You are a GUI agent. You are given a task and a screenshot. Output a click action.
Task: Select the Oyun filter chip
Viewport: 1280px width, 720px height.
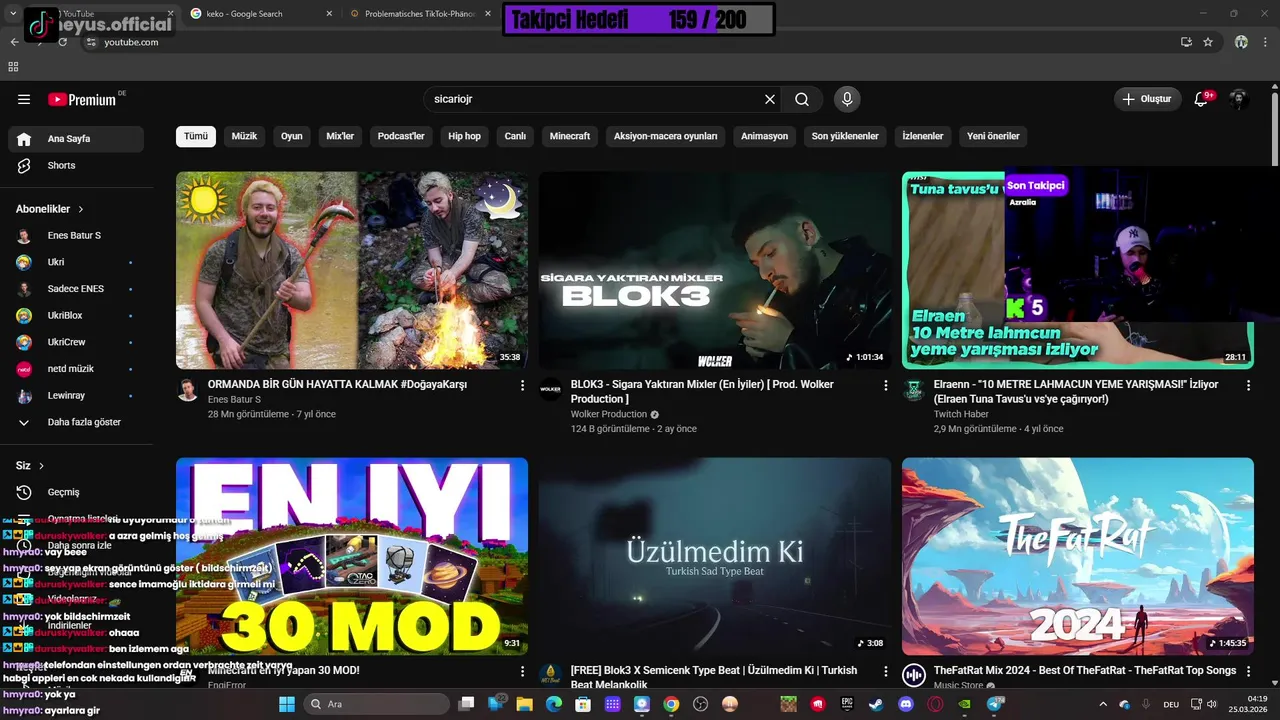[292, 136]
